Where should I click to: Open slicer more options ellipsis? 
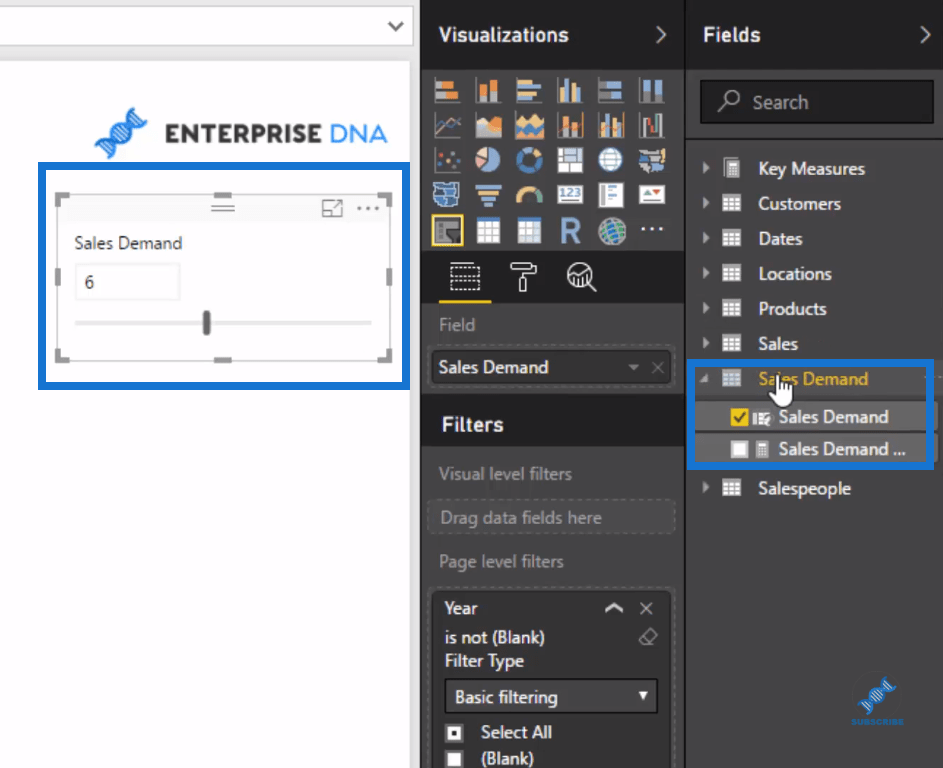(368, 208)
